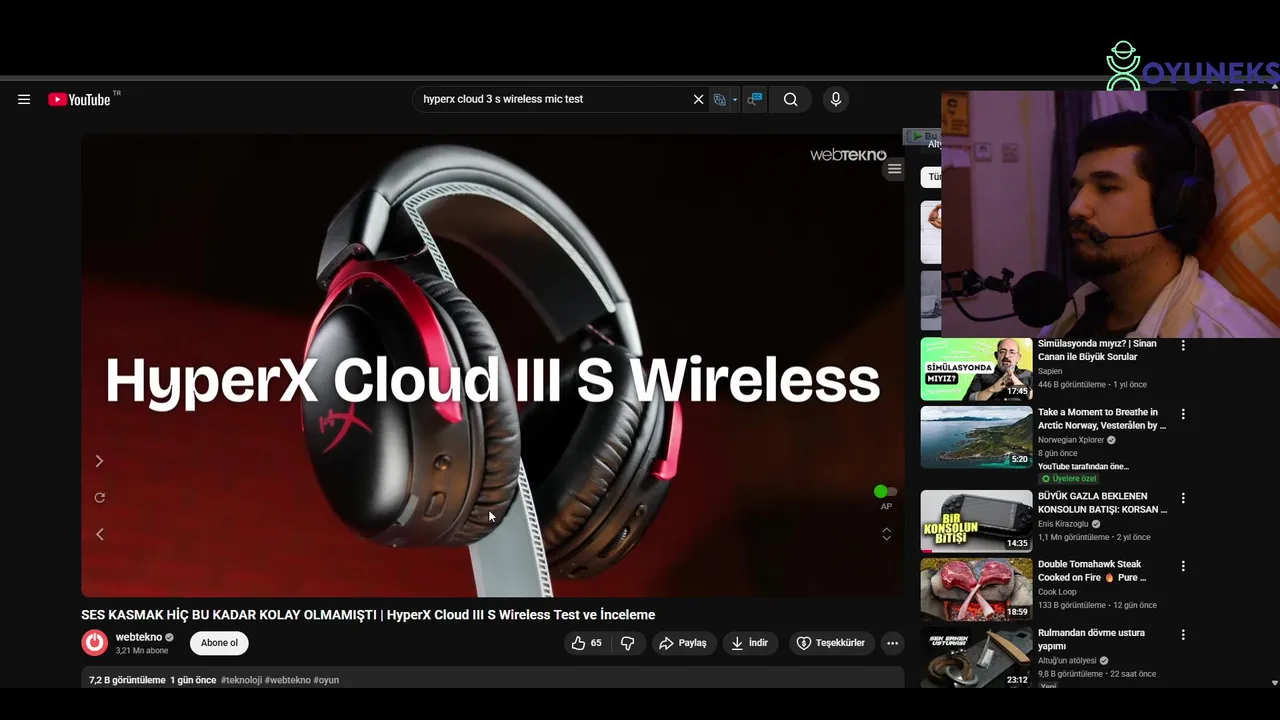The width and height of the screenshot is (1280, 720).
Task: Click the Norwegian Xplorer channel name
Action: (1071, 440)
